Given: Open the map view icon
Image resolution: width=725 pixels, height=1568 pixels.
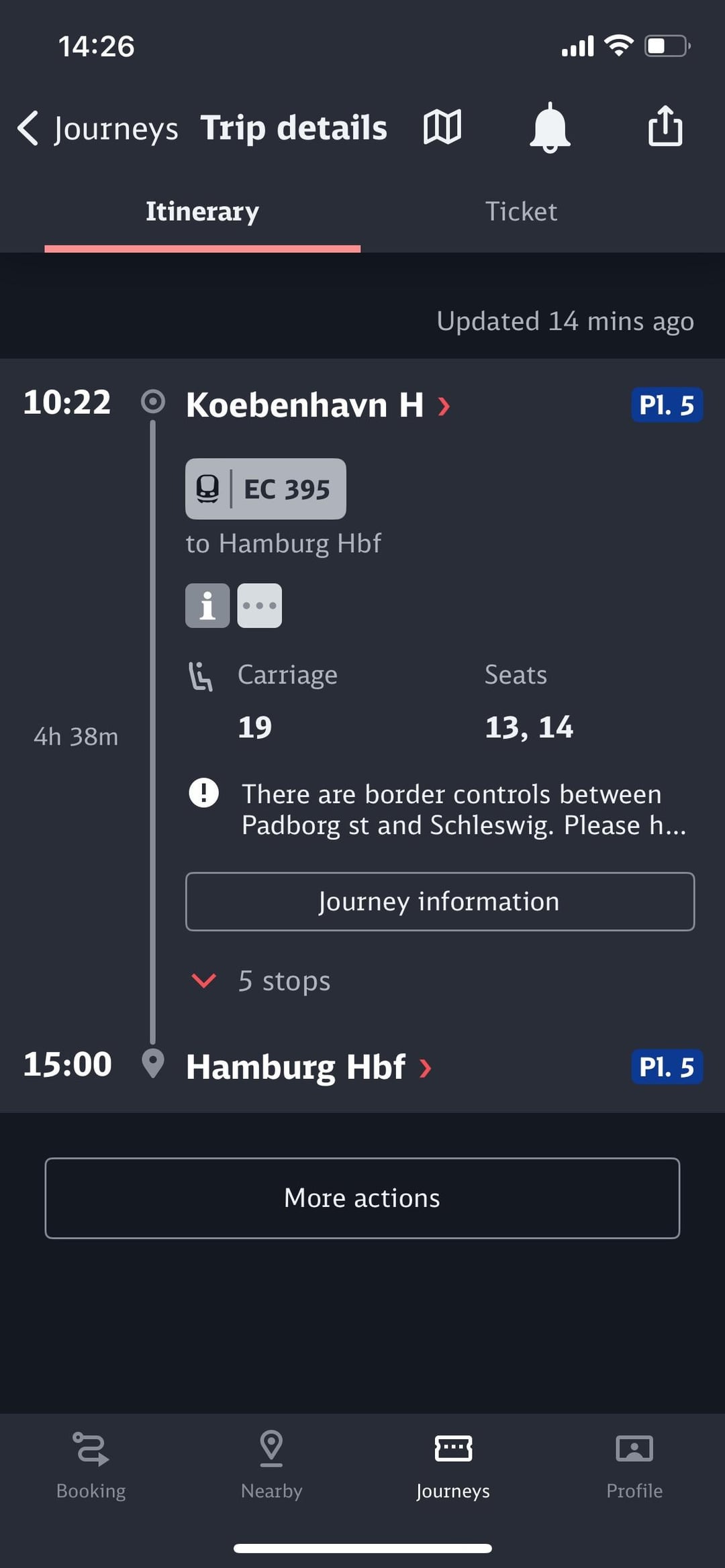Looking at the screenshot, I should (442, 127).
